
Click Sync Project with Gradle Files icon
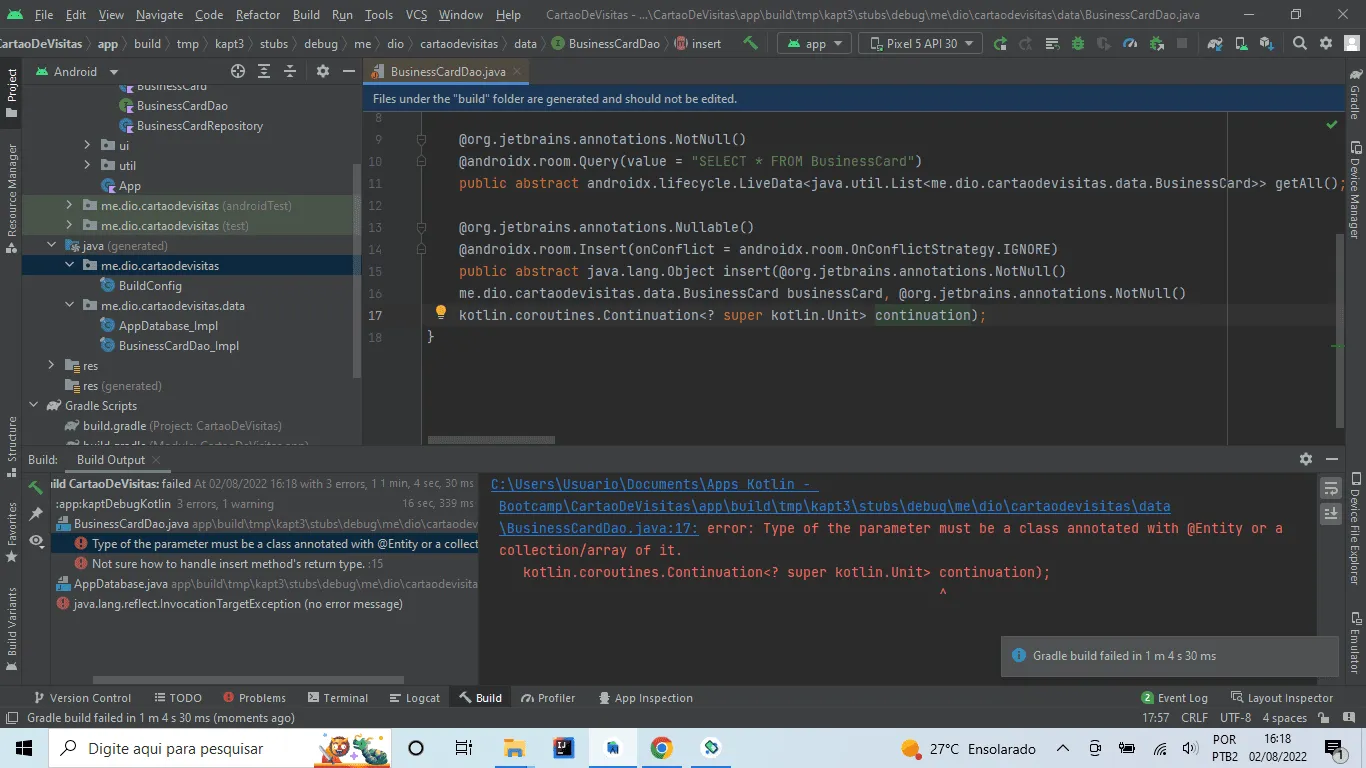pyautogui.click(x=1215, y=43)
